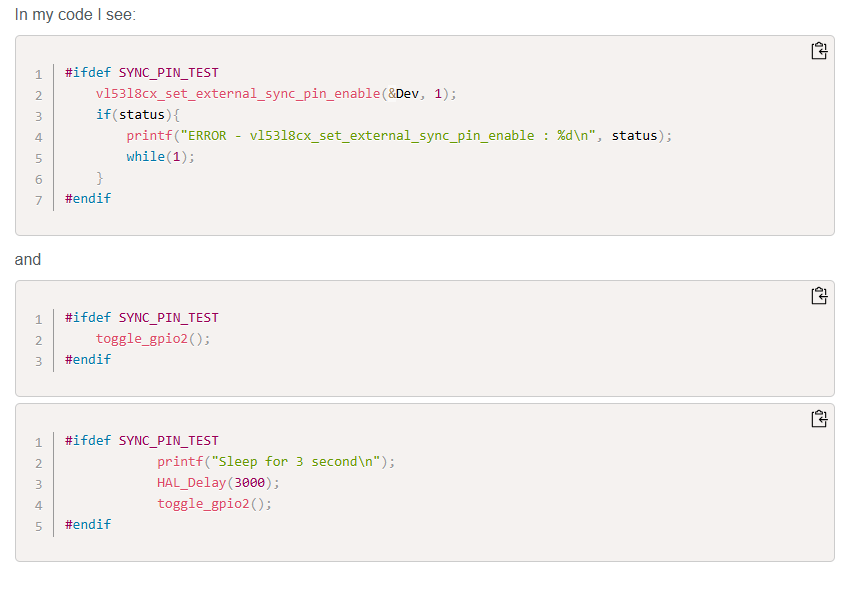Click the "while(1);" statement
Viewport: 850px width, 595px height.
click(161, 157)
